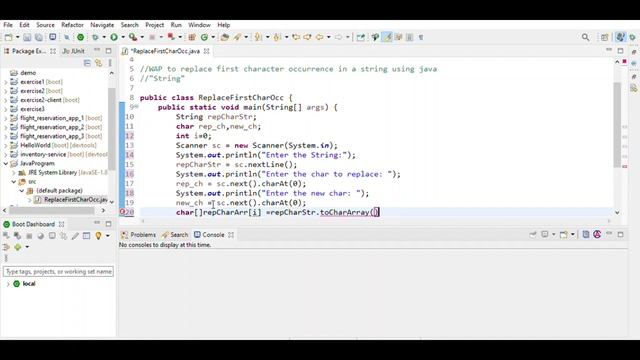
Task: Open the Run dropdown arrow
Action: tap(123, 37)
